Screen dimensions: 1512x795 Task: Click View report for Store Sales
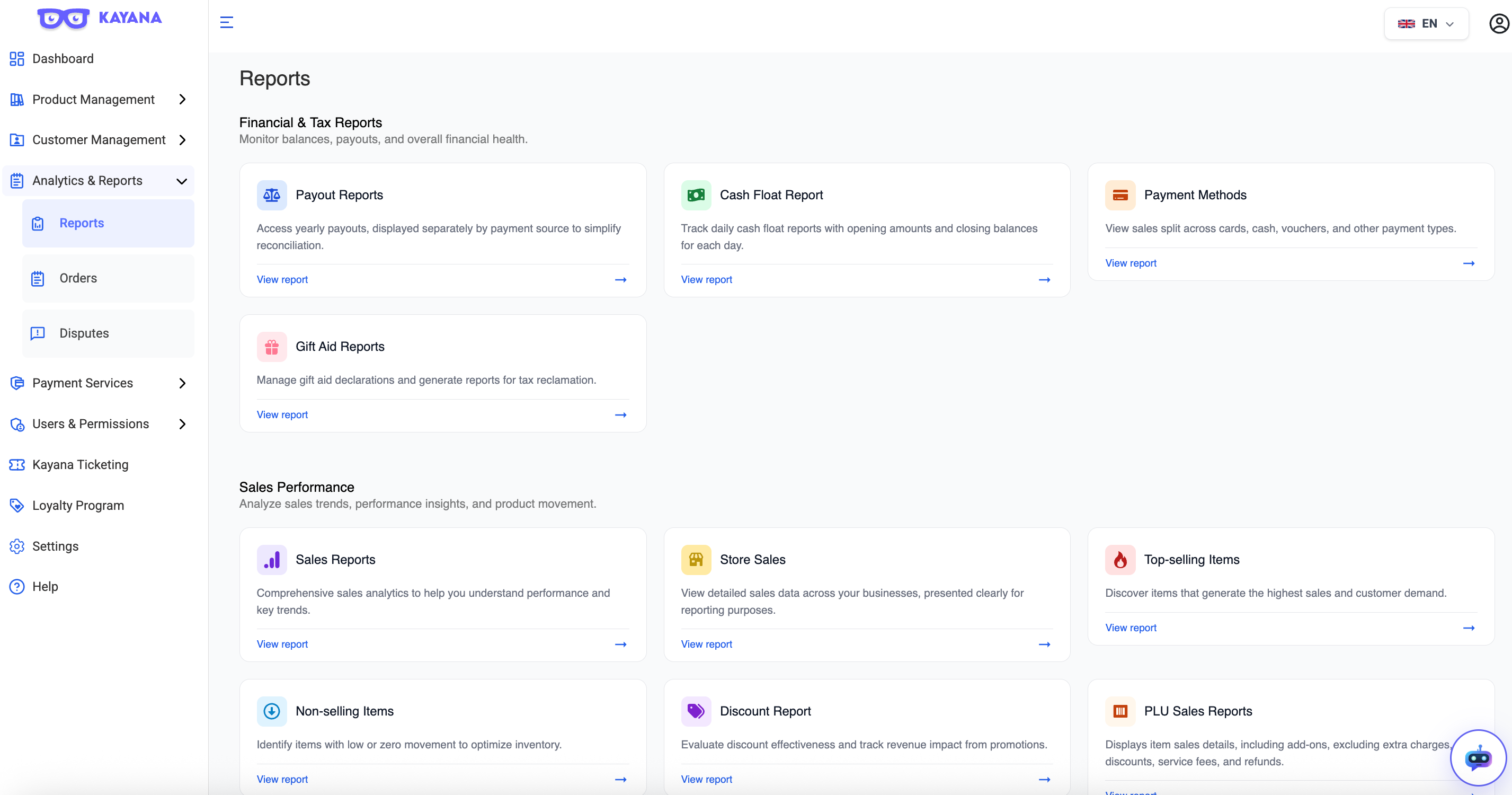[x=706, y=644]
